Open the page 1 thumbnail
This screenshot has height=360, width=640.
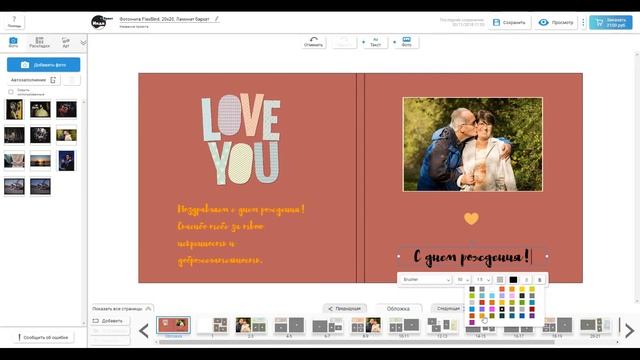coord(212,326)
